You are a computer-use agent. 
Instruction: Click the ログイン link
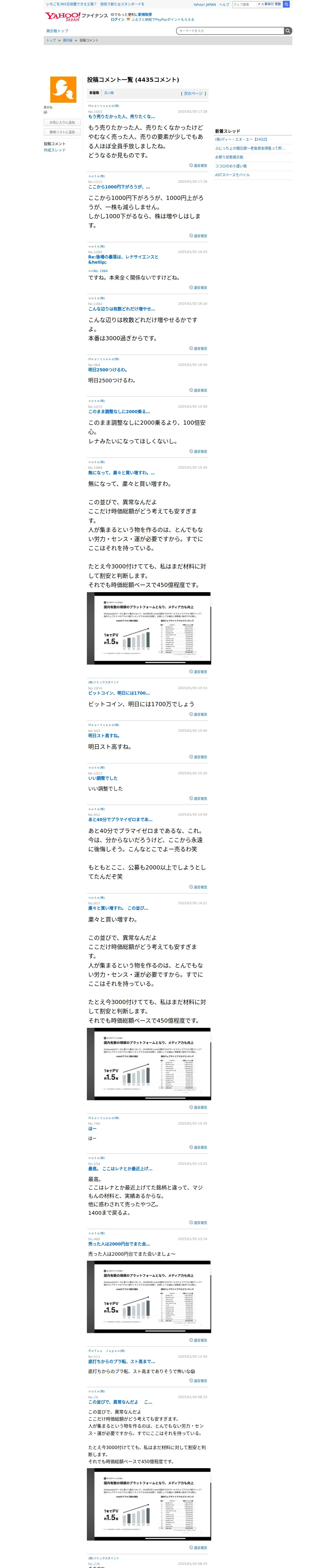118,20
